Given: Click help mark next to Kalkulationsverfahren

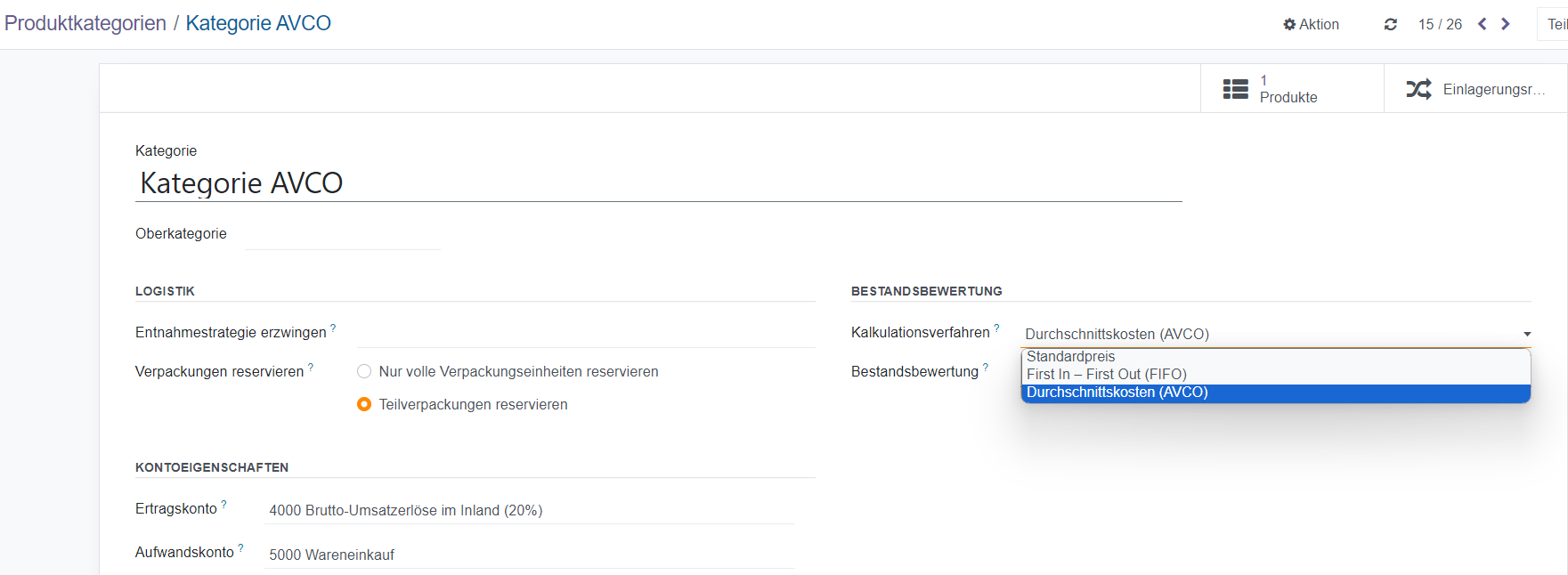Looking at the screenshot, I should pyautogui.click(x=996, y=328).
